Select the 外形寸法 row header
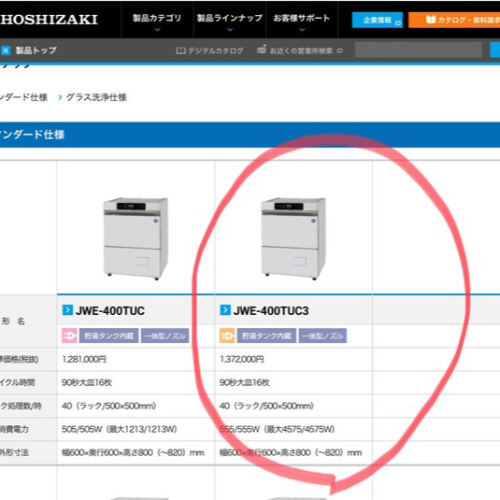Viewport: 500px width, 500px height. click(x=14, y=453)
